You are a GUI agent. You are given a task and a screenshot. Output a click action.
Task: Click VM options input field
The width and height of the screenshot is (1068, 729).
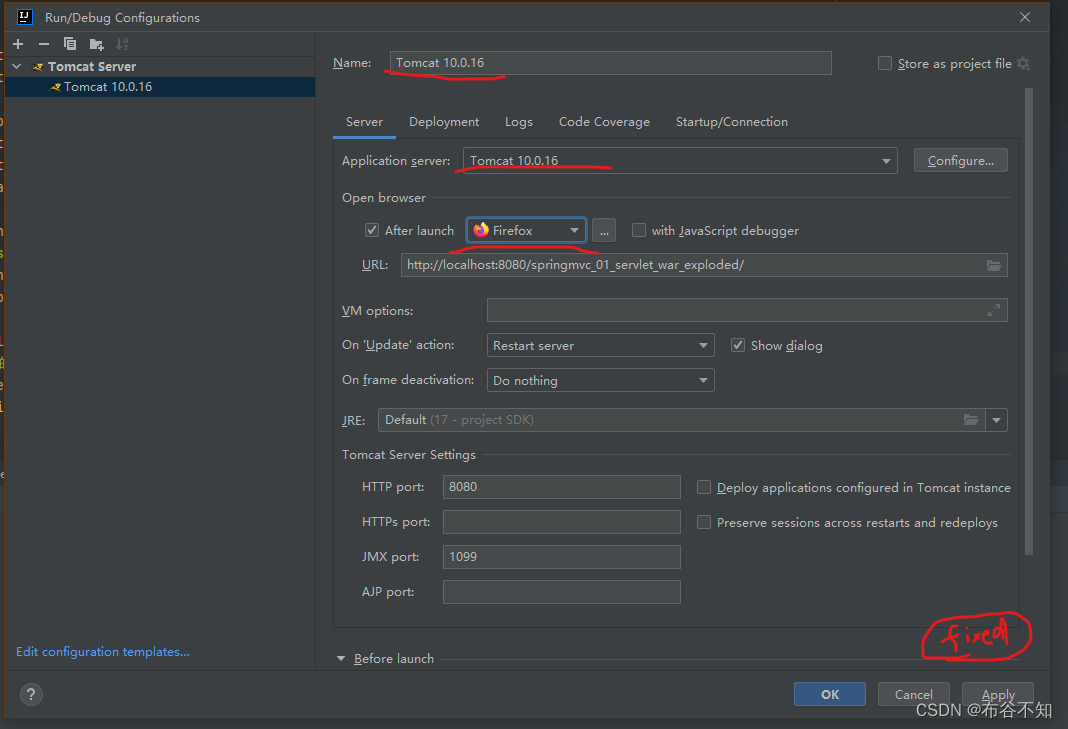747,310
